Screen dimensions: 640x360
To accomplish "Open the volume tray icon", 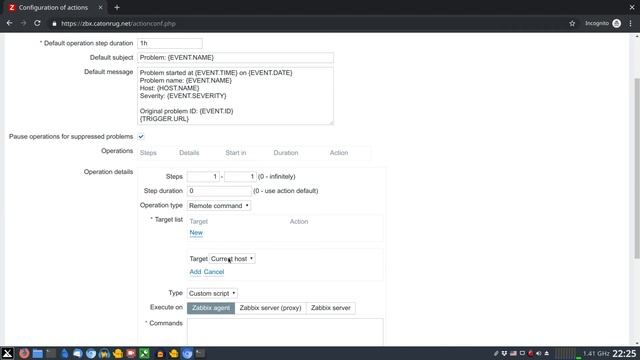I will pyautogui.click(x=539, y=353).
